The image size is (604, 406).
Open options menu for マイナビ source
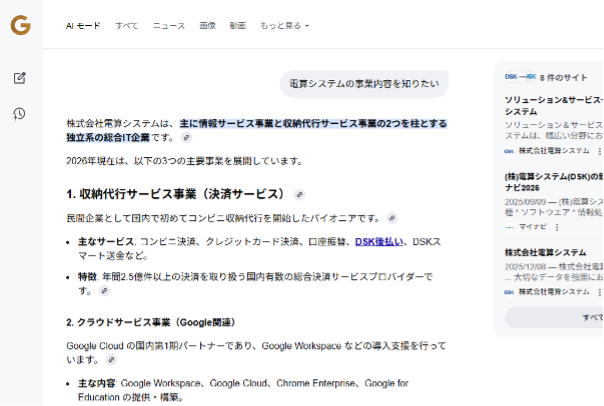tap(557, 227)
